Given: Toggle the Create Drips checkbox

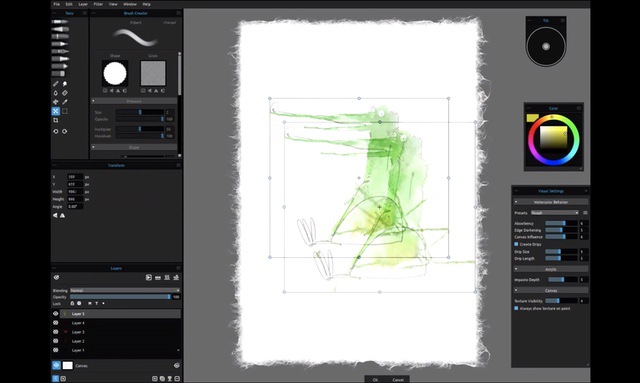Looking at the screenshot, I should (516, 244).
